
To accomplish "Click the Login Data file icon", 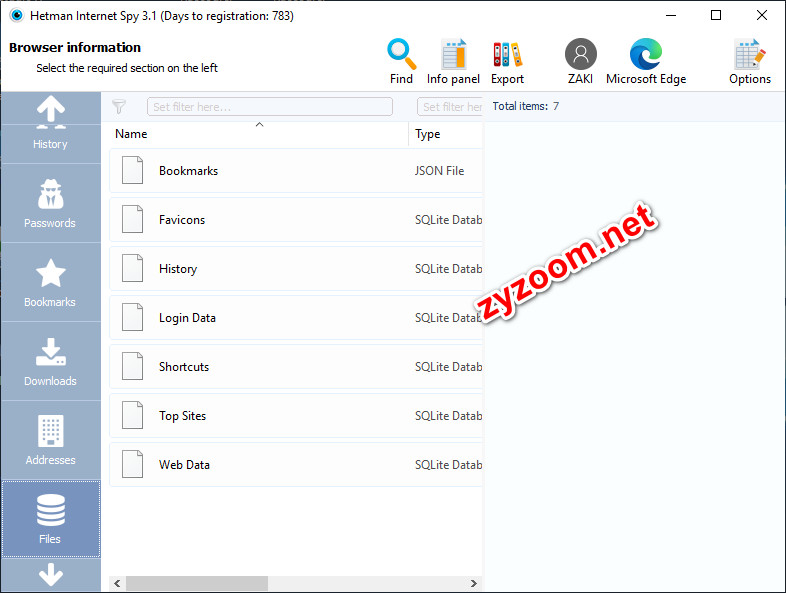I will (x=132, y=317).
